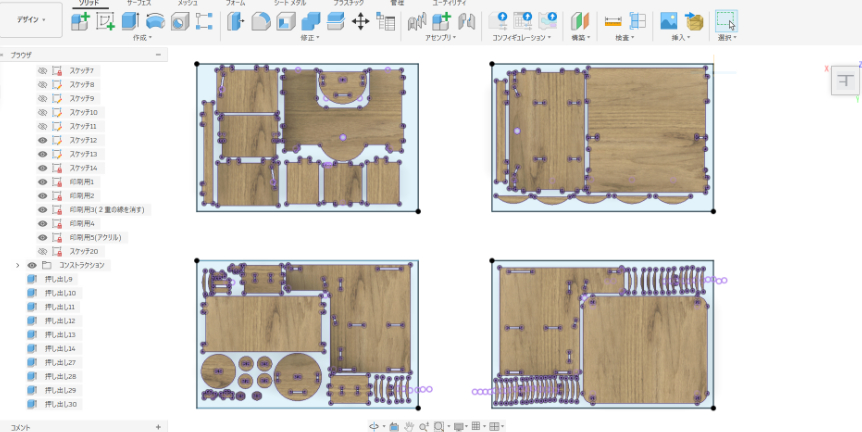Expand the コメント panel with plus button
The image size is (862, 432).
[158, 427]
